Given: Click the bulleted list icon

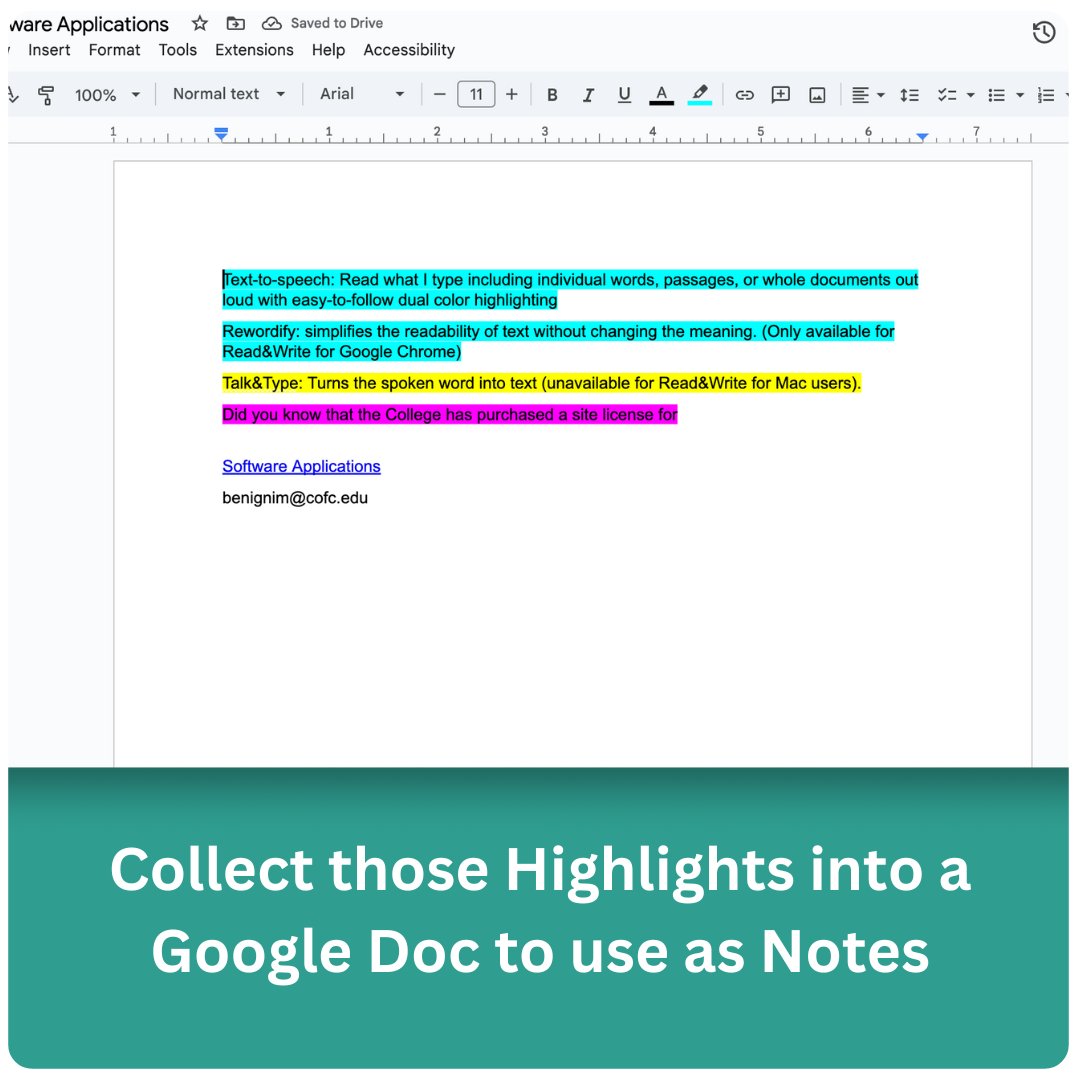Looking at the screenshot, I should [x=996, y=95].
